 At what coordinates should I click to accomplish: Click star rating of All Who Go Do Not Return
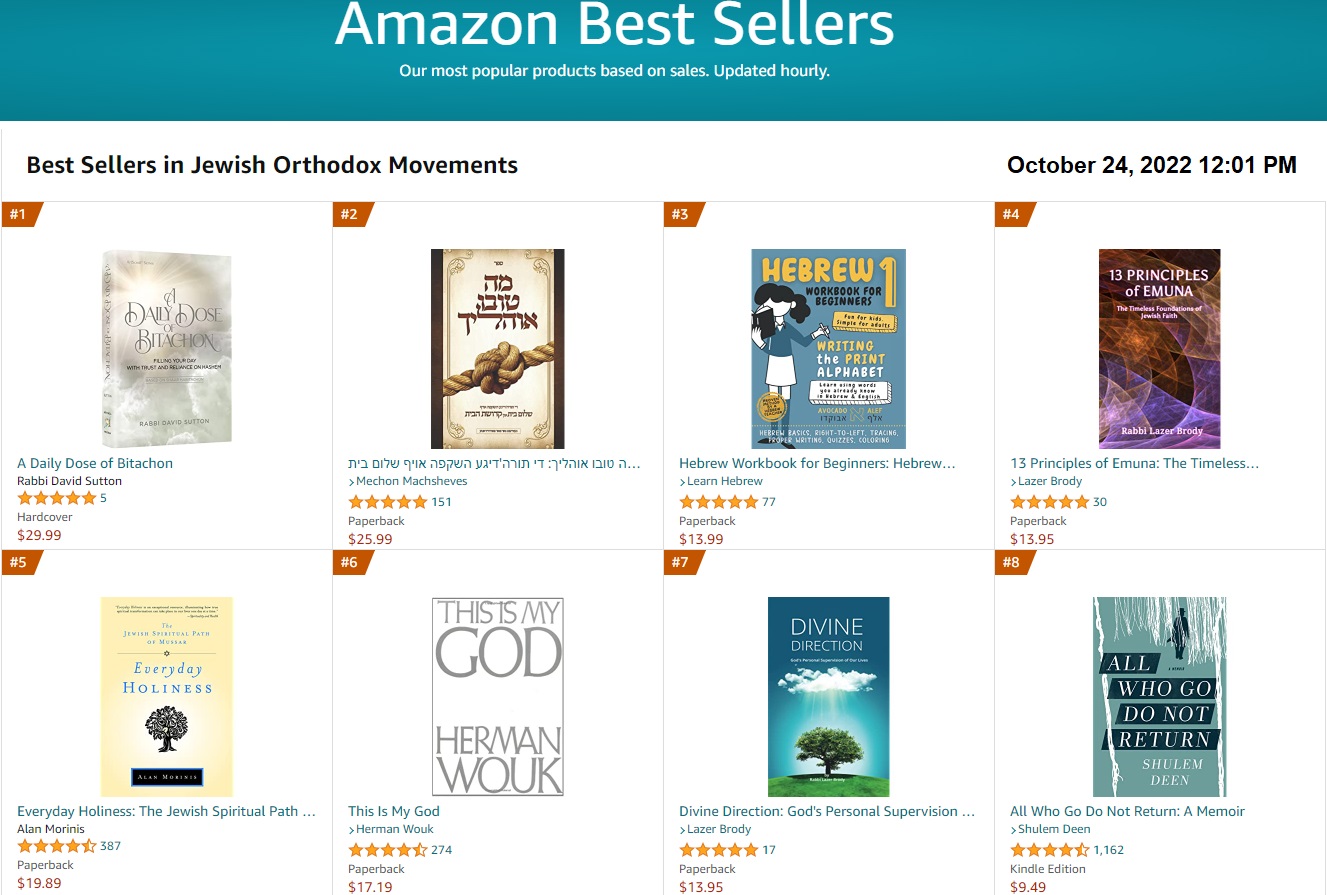1049,850
